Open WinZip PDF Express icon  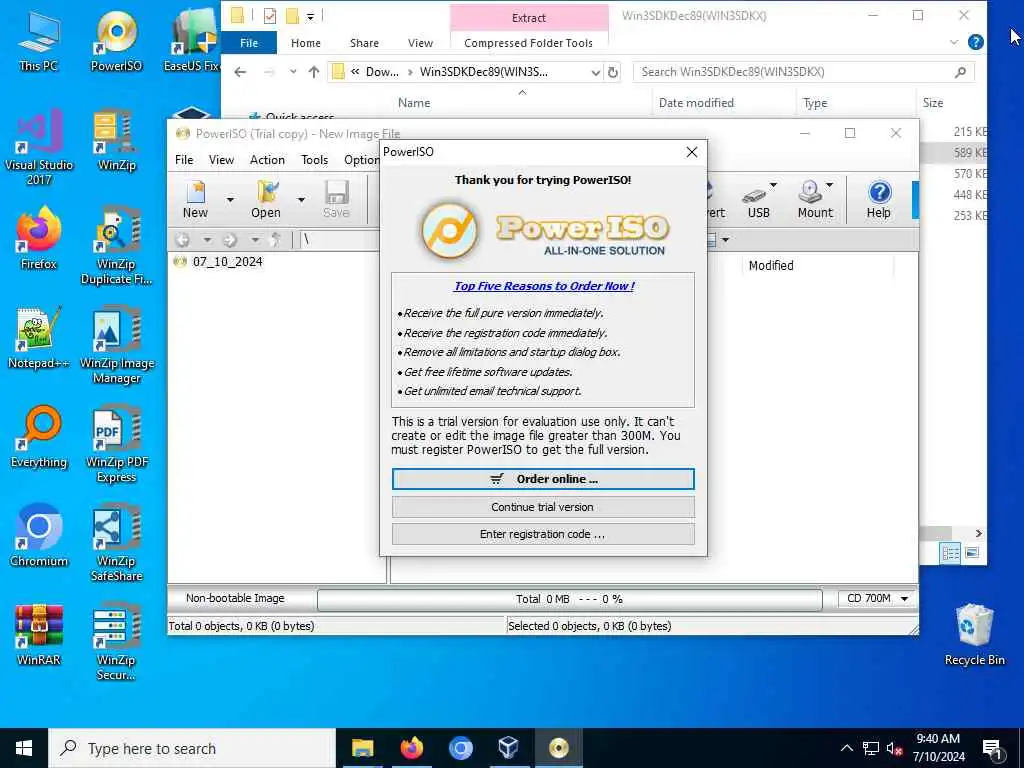(116, 444)
